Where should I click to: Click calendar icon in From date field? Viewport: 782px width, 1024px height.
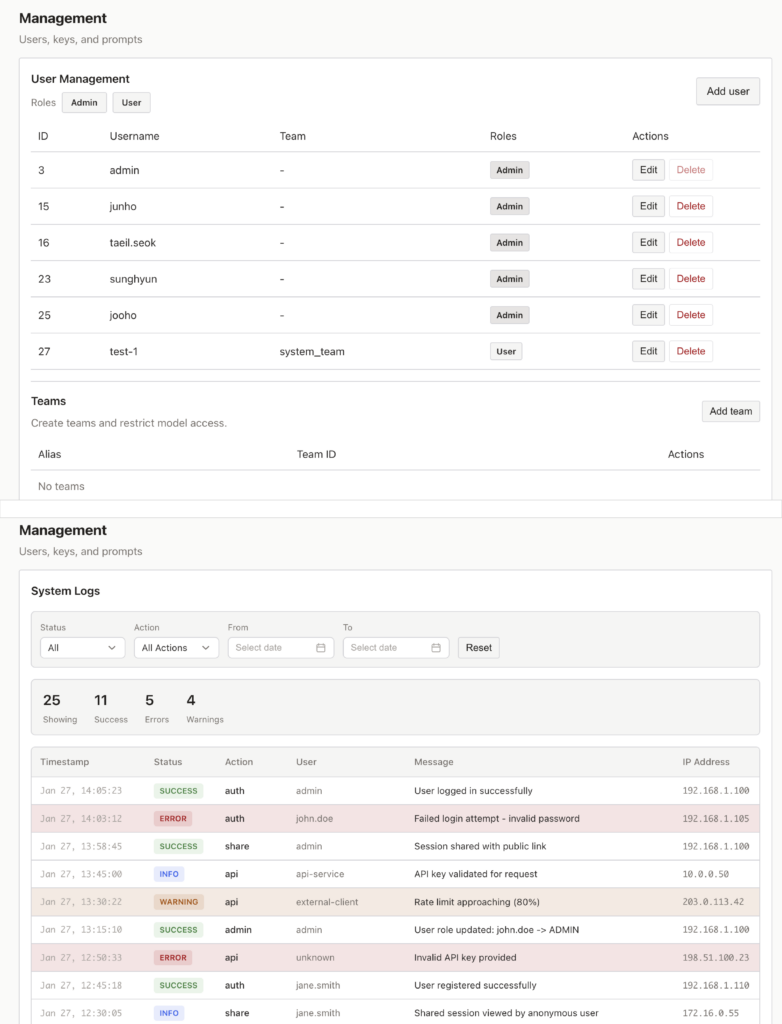tap(321, 648)
